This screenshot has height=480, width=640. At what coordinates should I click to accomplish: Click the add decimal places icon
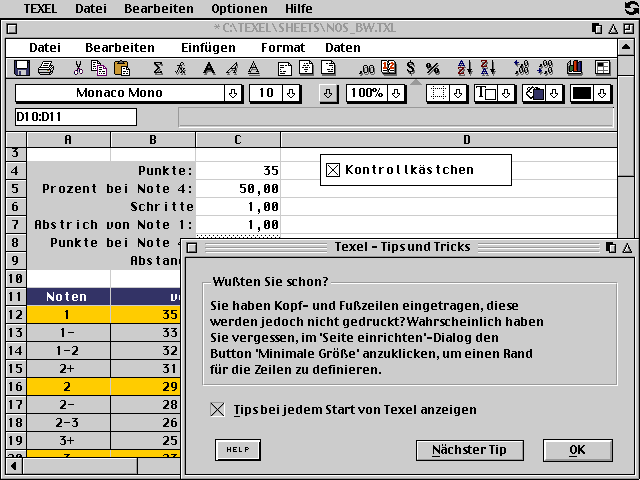click(x=521, y=68)
